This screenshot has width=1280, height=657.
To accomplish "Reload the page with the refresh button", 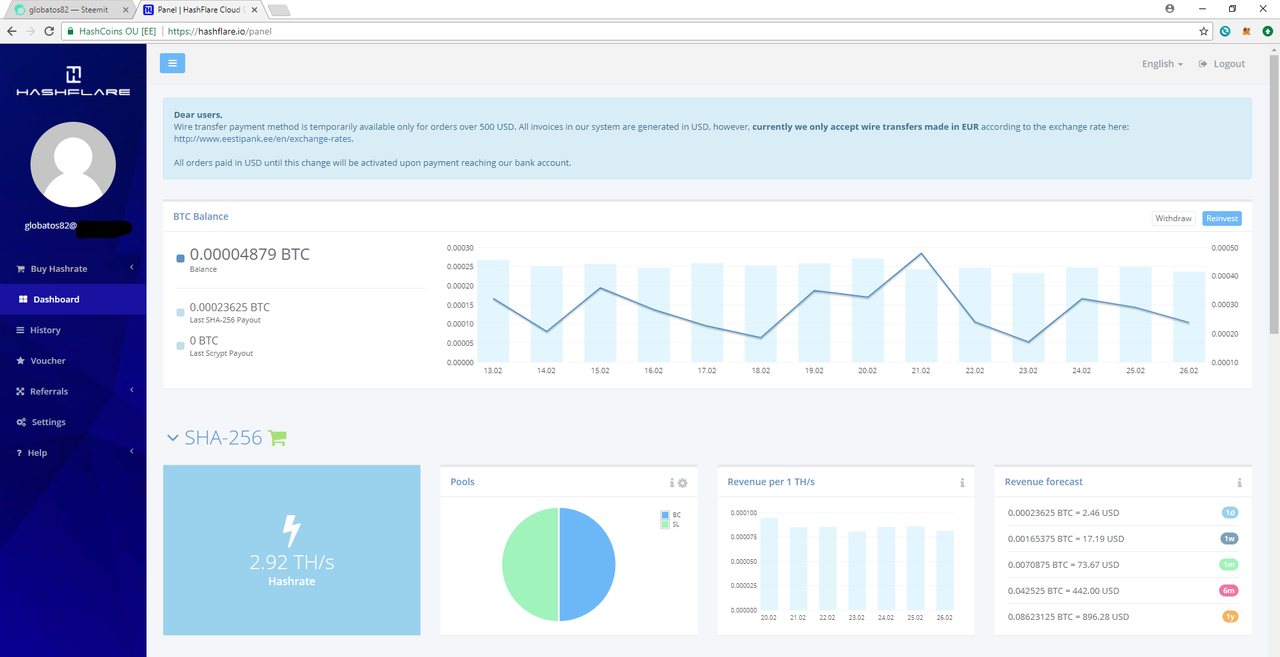I will pos(48,31).
